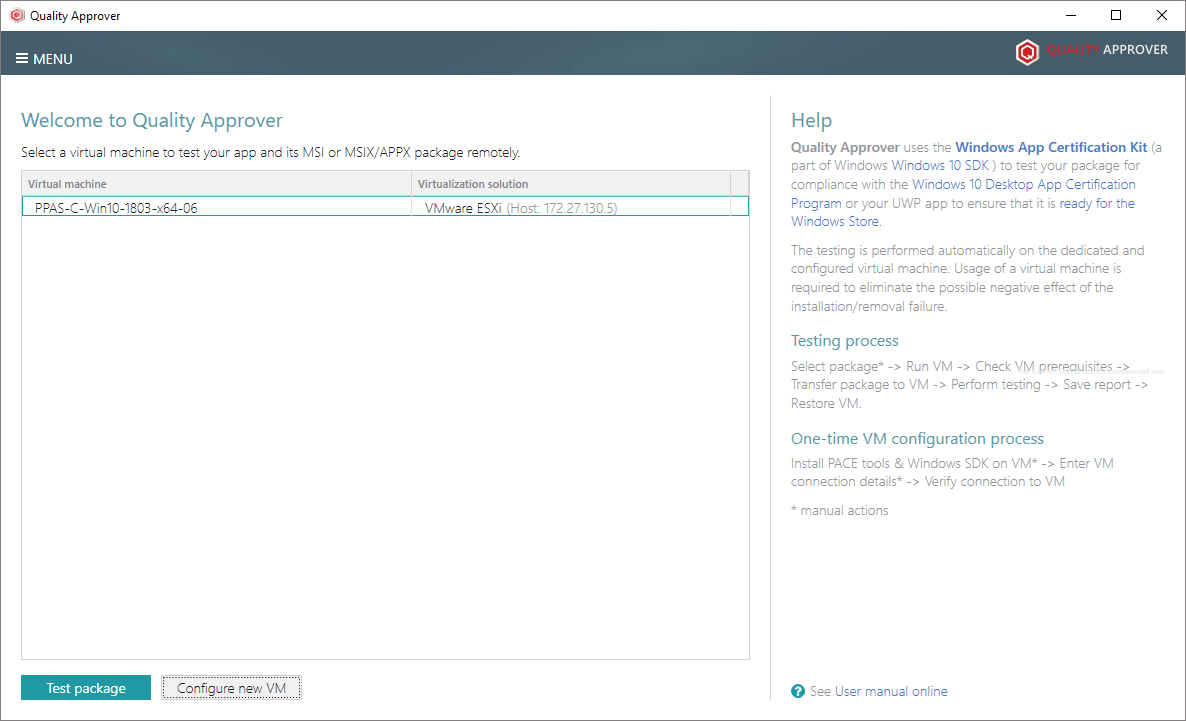
Task: Close the Quality Approver window
Action: pyautogui.click(x=1162, y=15)
